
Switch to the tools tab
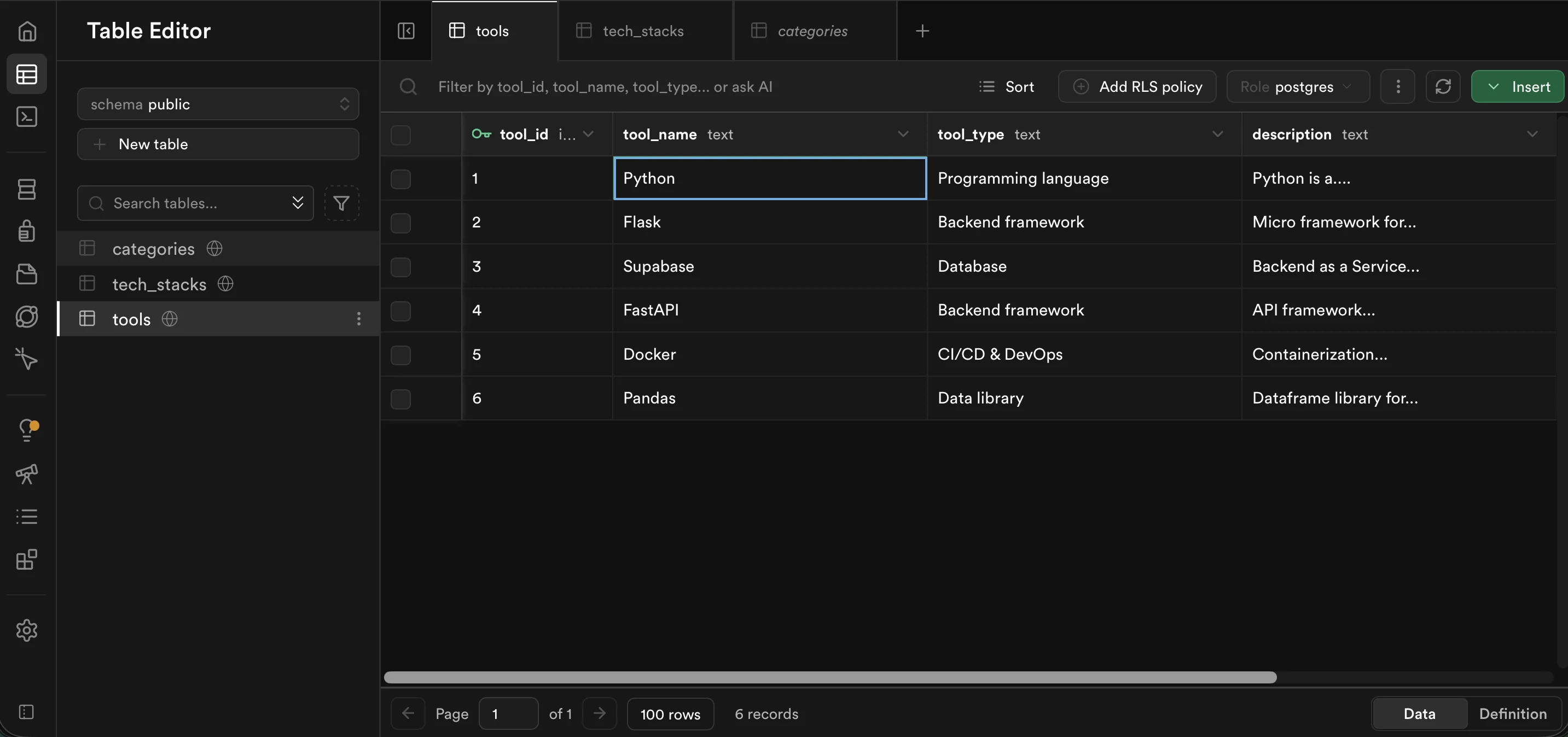click(493, 31)
